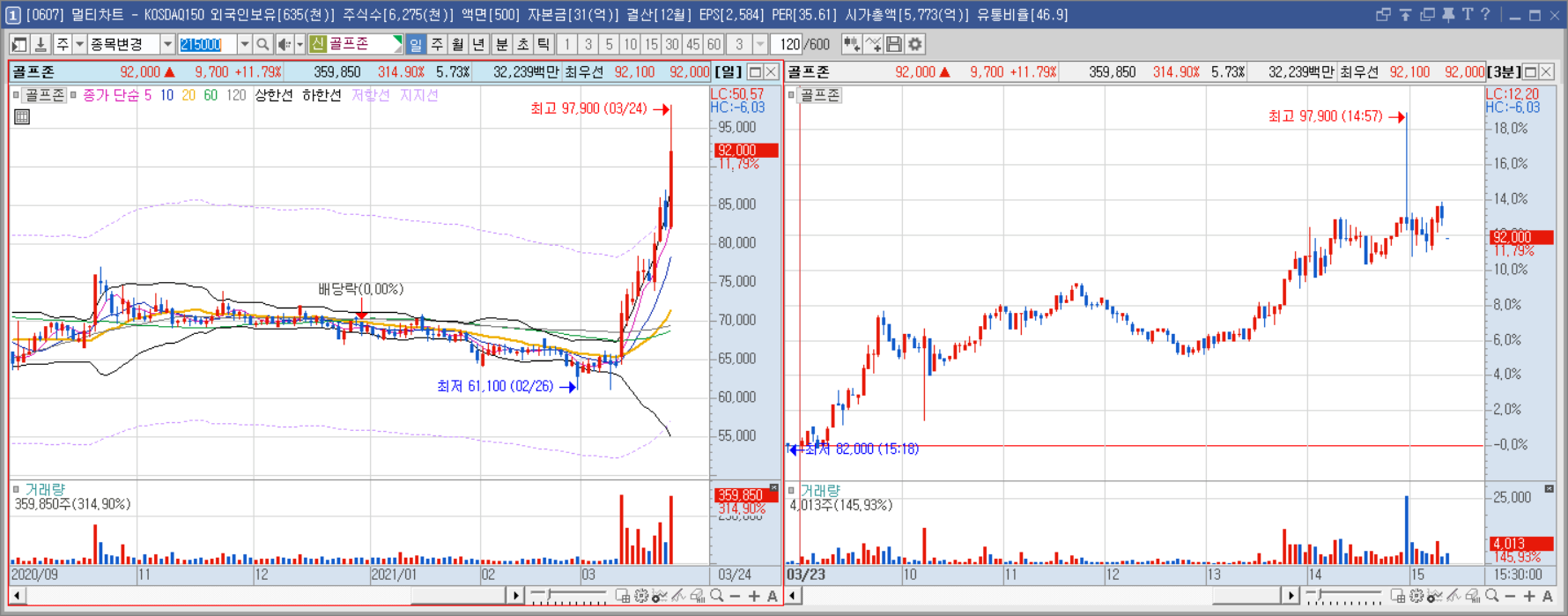Open data grid icon in daily chart

tap(22, 116)
